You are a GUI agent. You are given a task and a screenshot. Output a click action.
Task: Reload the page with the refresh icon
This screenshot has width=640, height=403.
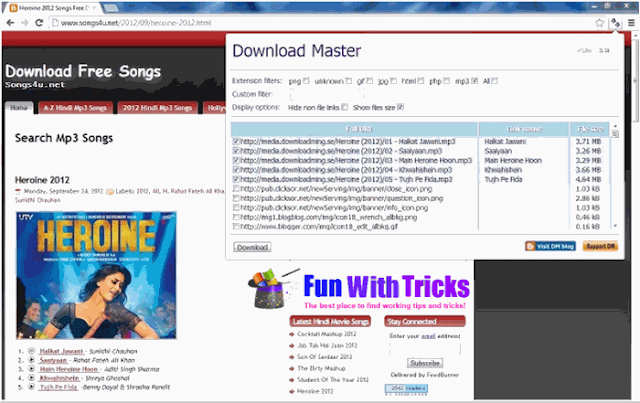click(39, 23)
